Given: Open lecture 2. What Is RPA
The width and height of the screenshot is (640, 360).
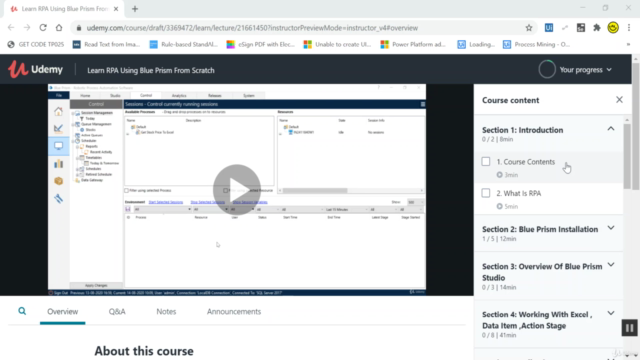Looking at the screenshot, I should pos(519,193).
